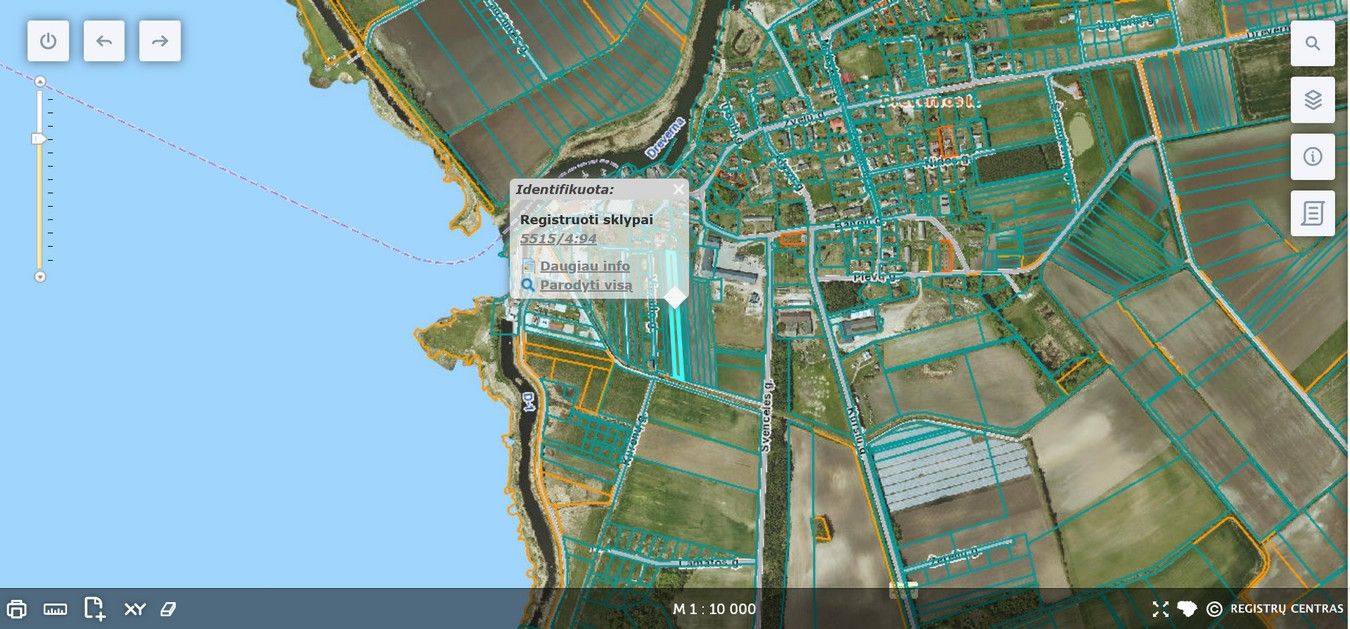The width and height of the screenshot is (1350, 629).
Task: Select the eraser to clear drawings
Action: (x=168, y=609)
